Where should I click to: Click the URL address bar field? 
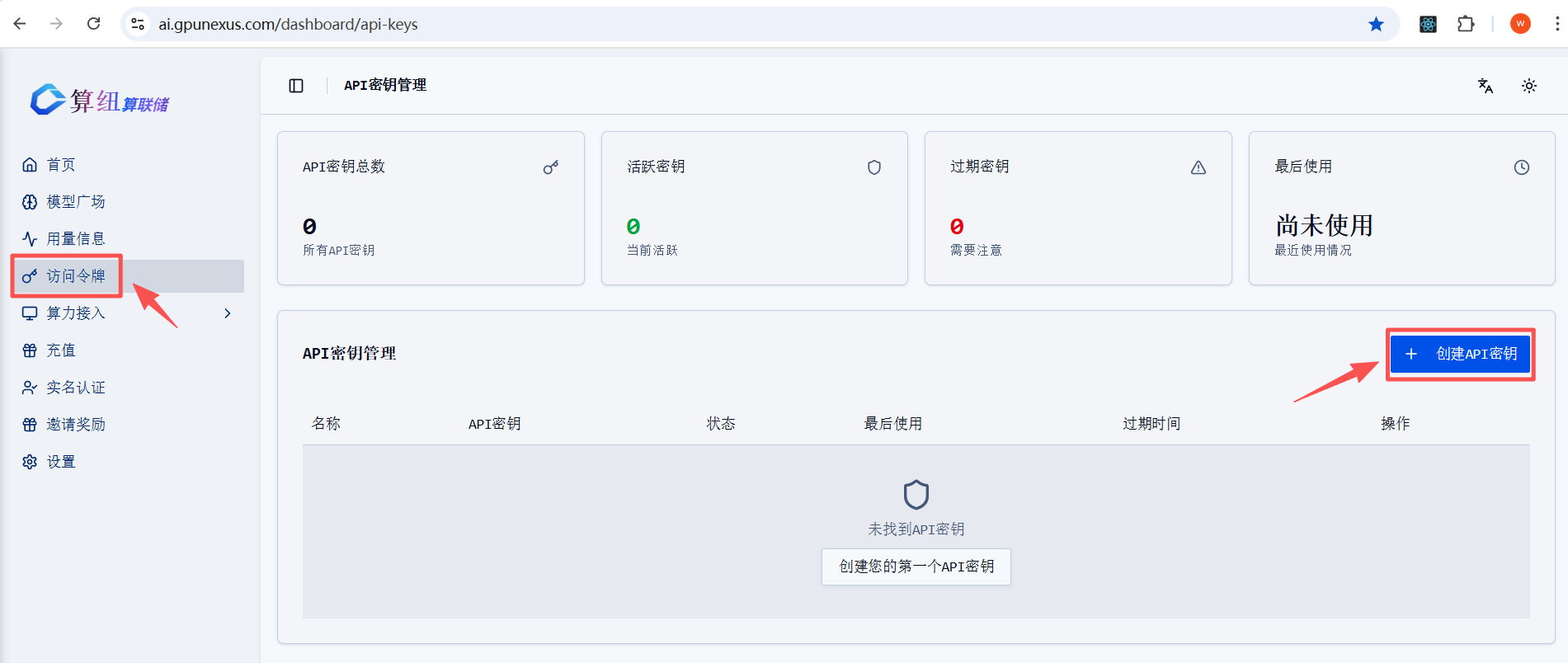(742, 24)
